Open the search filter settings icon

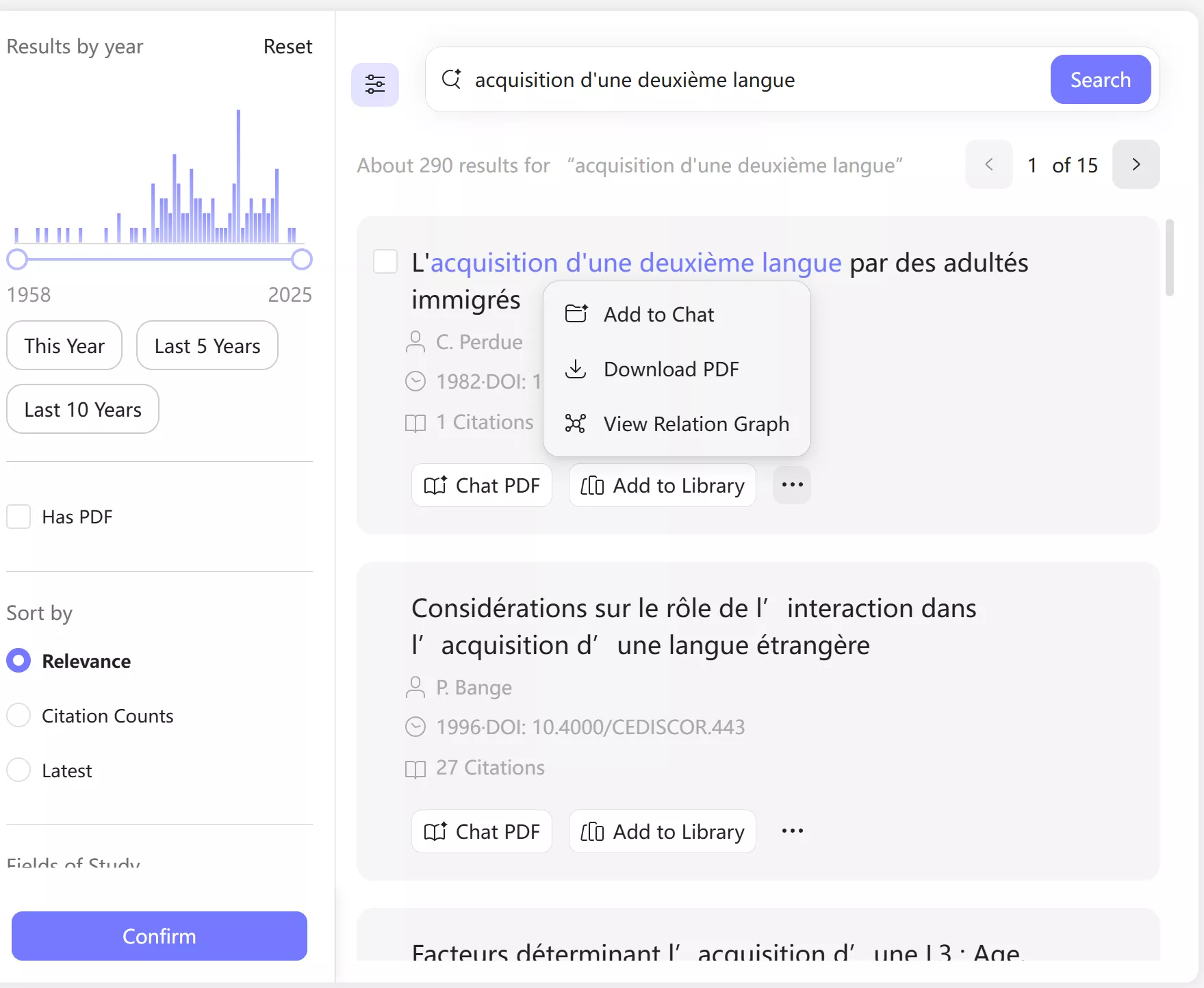(x=375, y=83)
